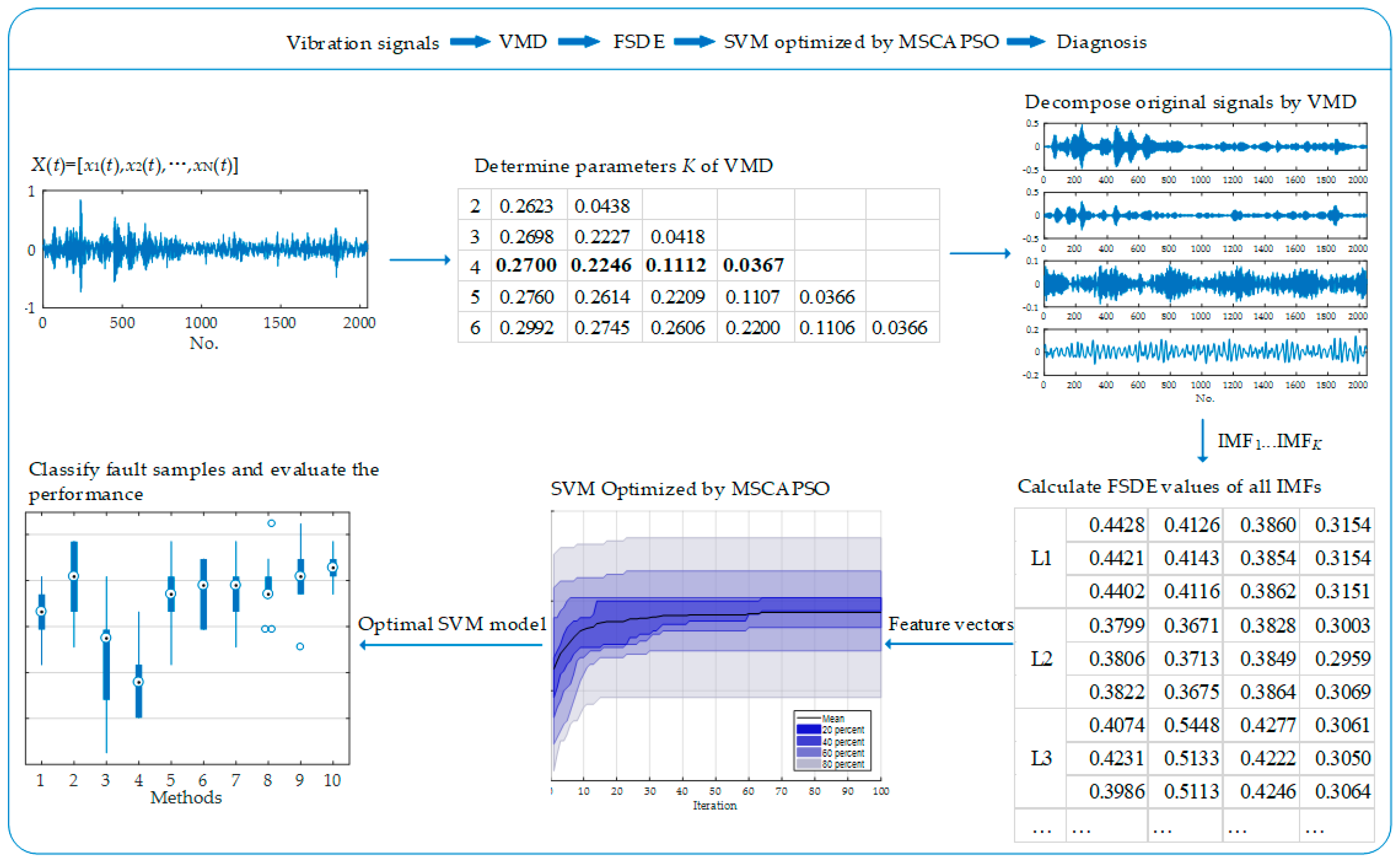Click the 0.5448 cell in FSDE table
The height and width of the screenshot is (867, 1400).
[x=1191, y=725]
